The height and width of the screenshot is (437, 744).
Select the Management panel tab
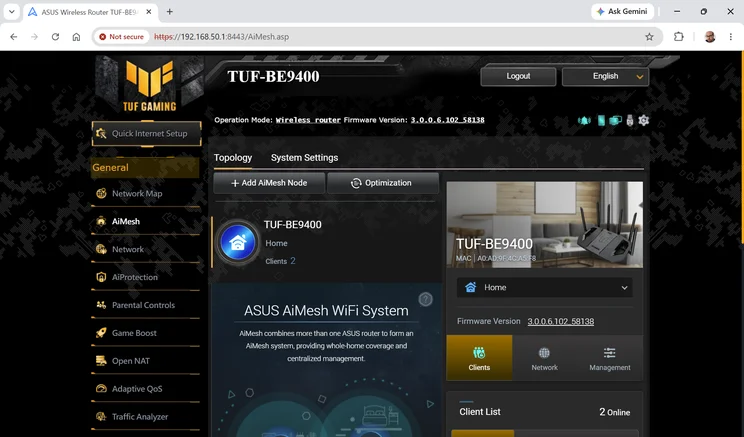(x=610, y=358)
